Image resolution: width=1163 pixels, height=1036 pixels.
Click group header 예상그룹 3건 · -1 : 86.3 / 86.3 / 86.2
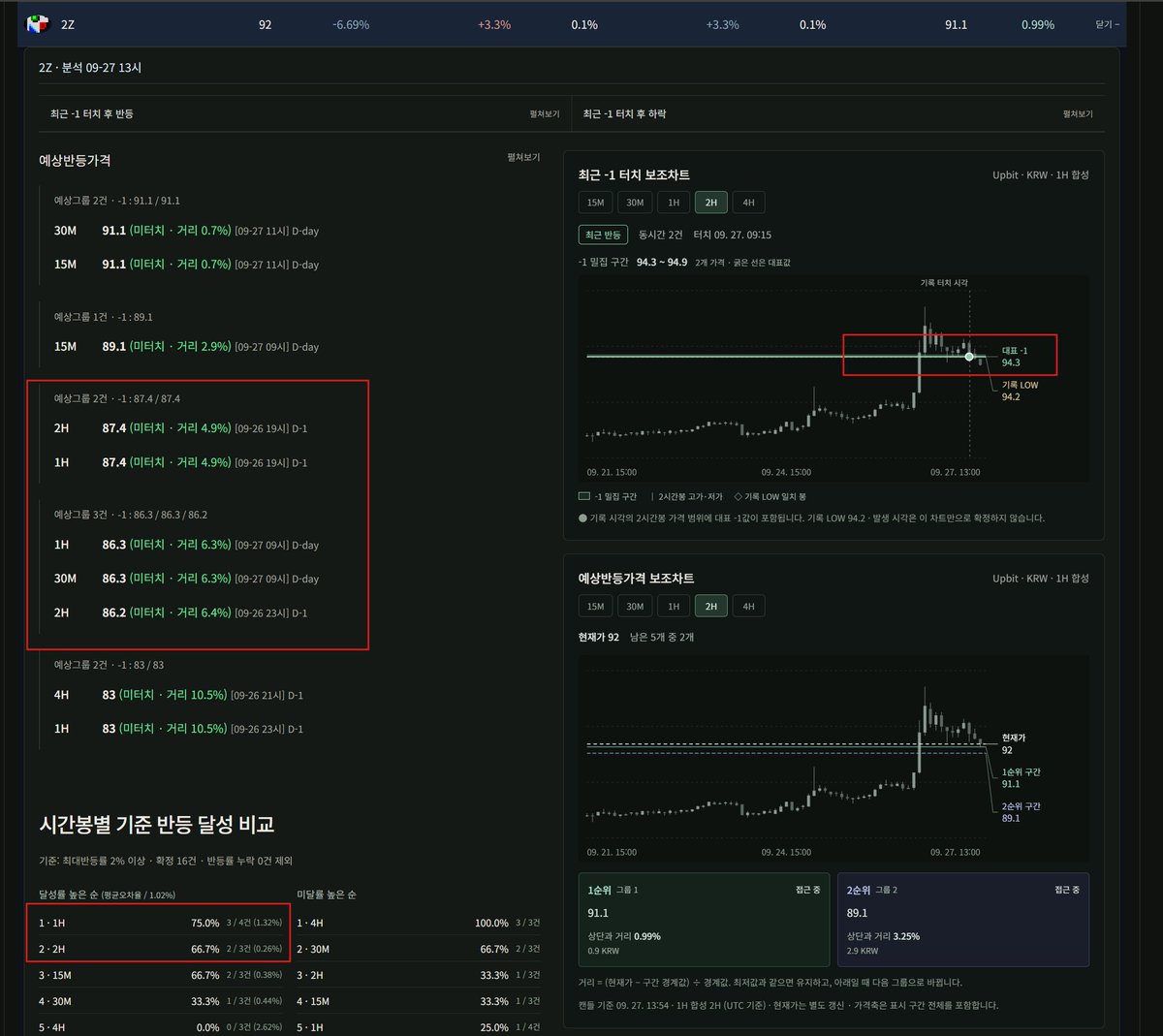(x=131, y=515)
